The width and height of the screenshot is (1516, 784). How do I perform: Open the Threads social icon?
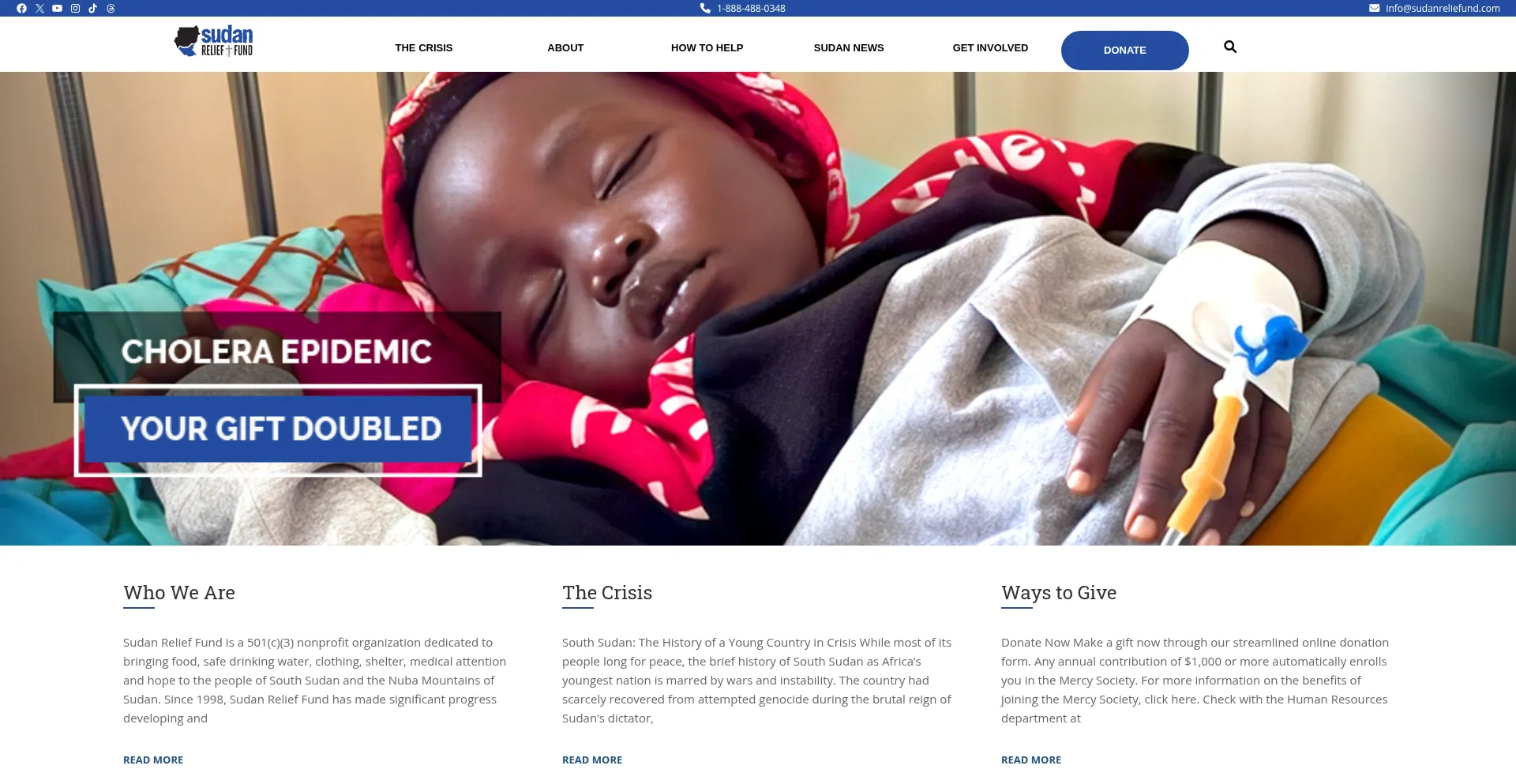[111, 9]
